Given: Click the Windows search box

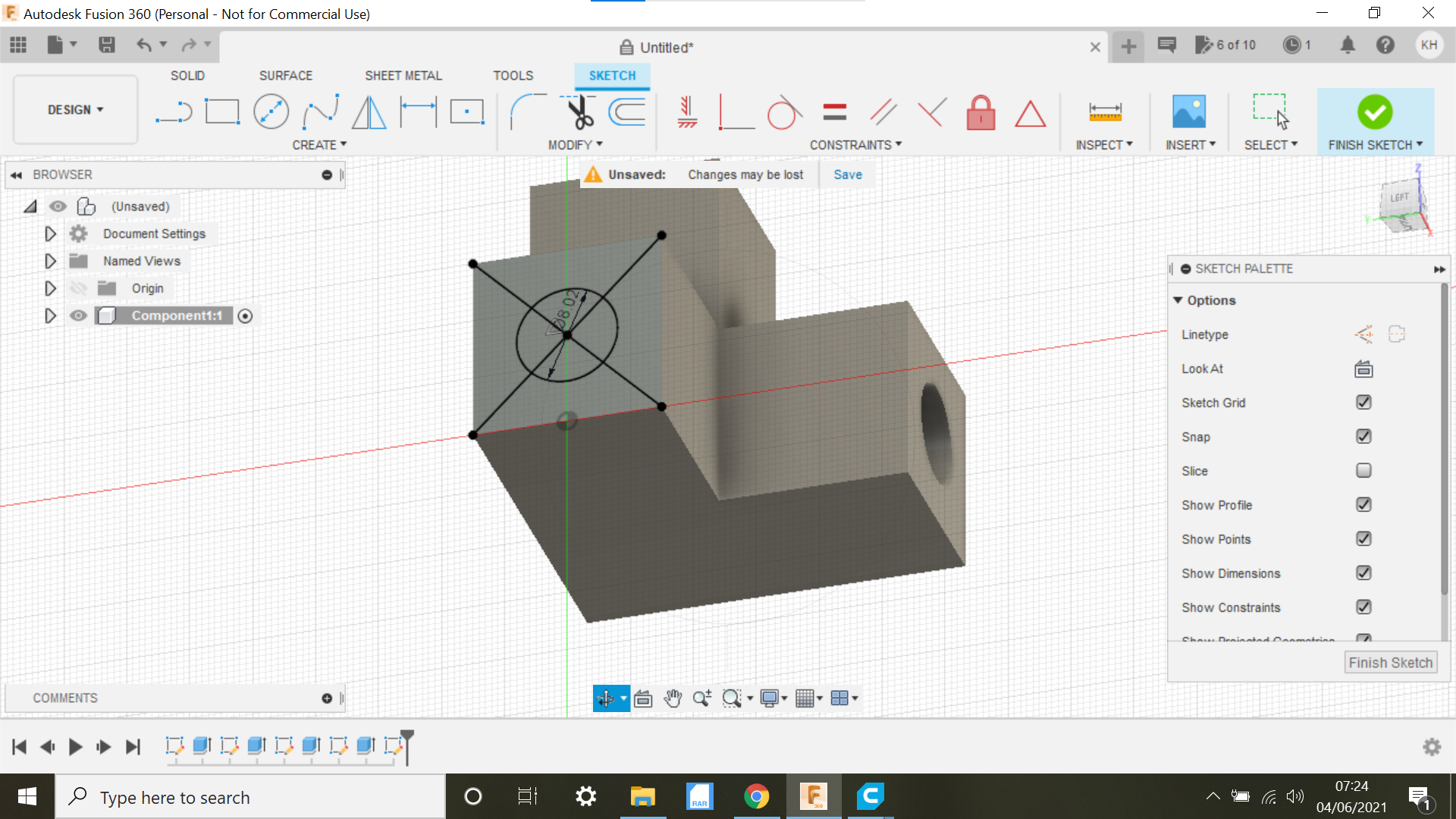Looking at the screenshot, I should click(250, 797).
